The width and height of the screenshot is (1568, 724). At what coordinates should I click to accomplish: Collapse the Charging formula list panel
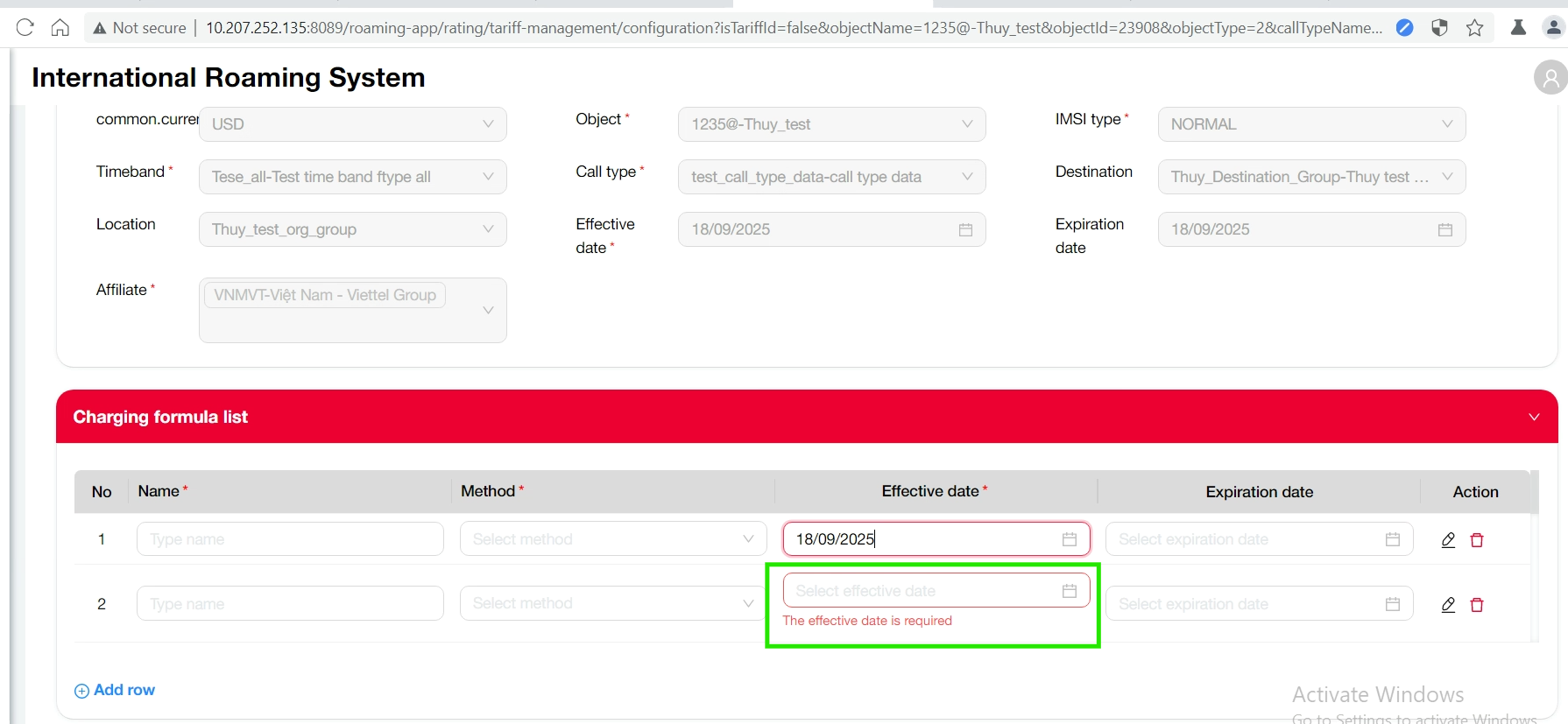point(1534,417)
